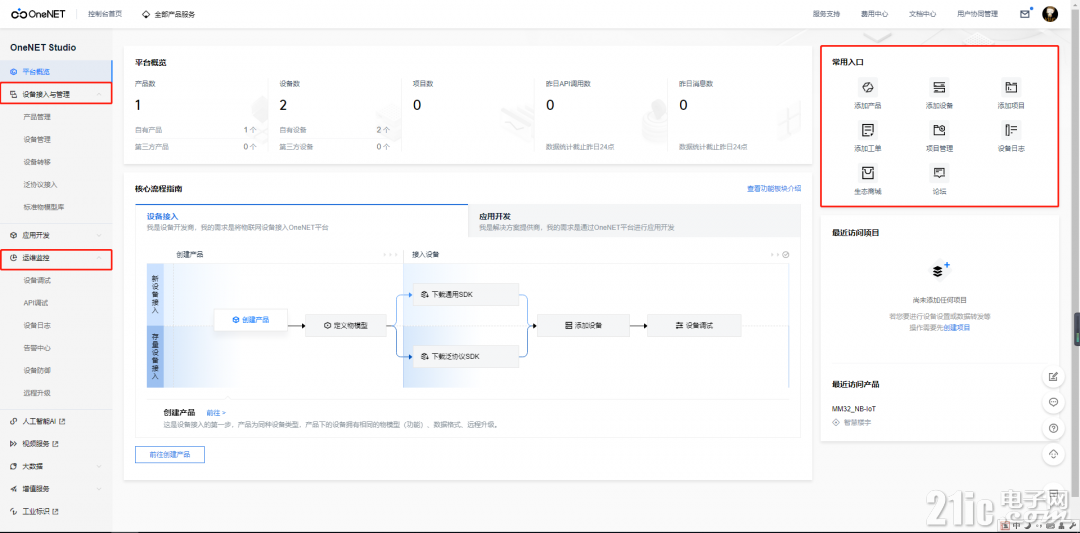Open the 添加产品 shortcut icon

click(x=867, y=87)
